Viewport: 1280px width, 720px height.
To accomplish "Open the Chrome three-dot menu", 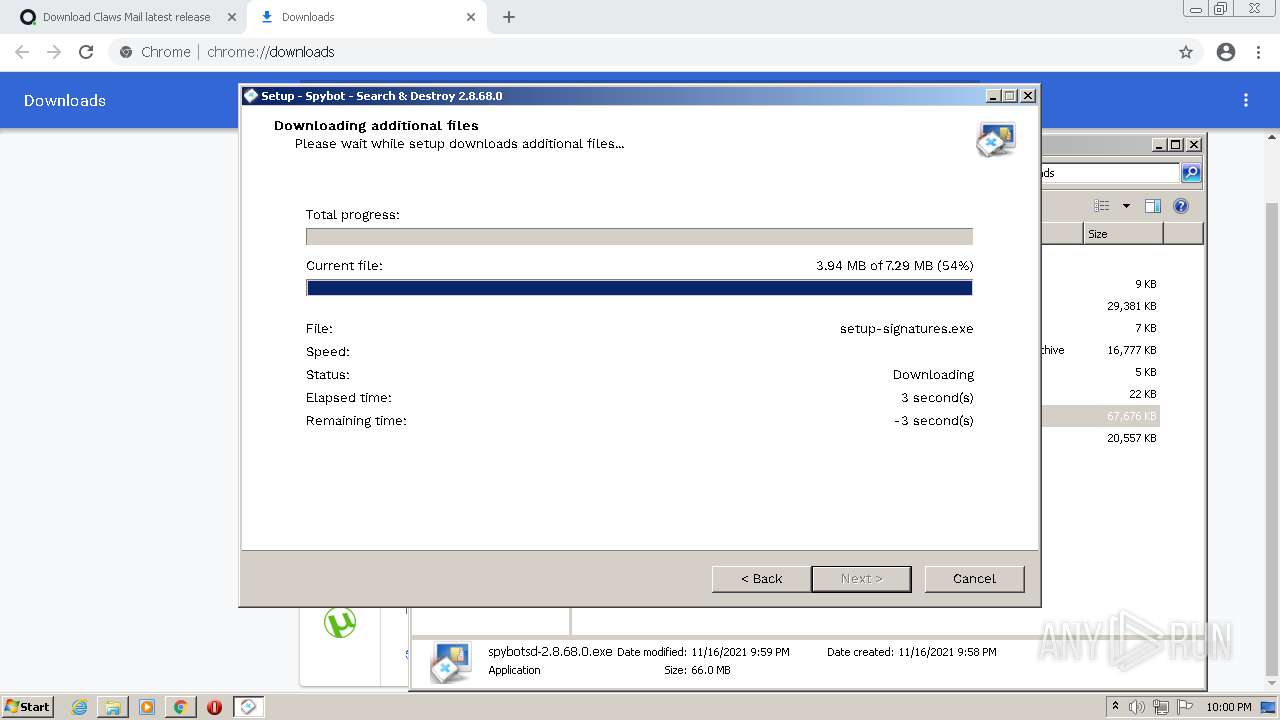I will 1258,52.
